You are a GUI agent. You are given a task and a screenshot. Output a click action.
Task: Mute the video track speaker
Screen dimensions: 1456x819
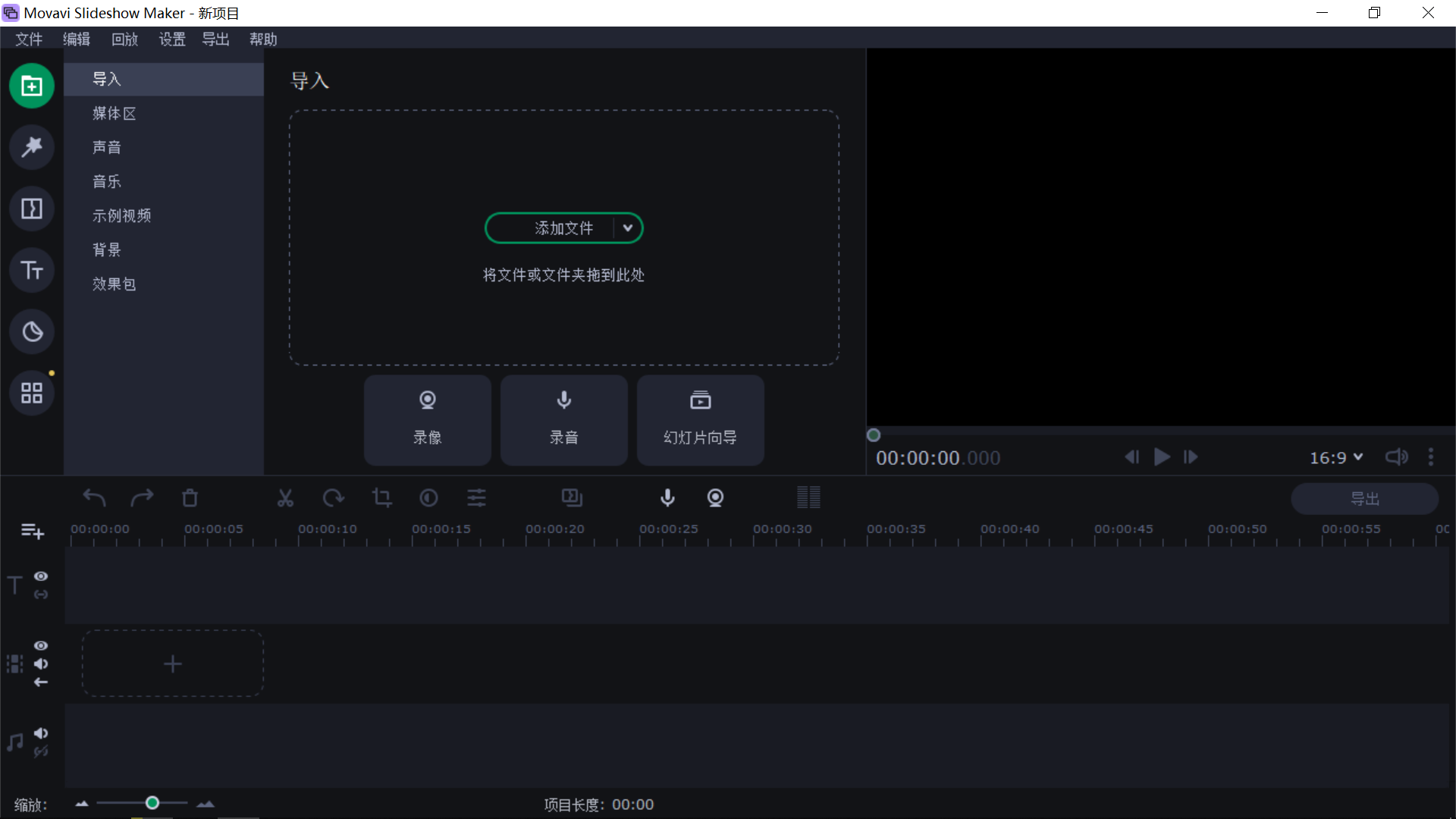[41, 664]
